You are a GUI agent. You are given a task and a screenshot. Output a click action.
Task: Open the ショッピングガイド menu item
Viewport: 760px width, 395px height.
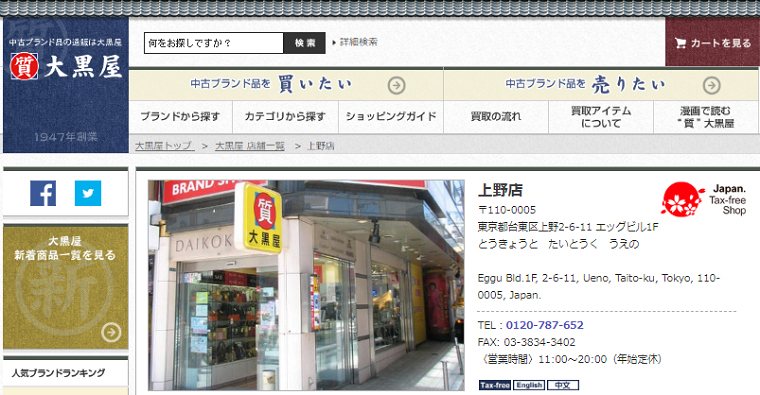(x=391, y=117)
